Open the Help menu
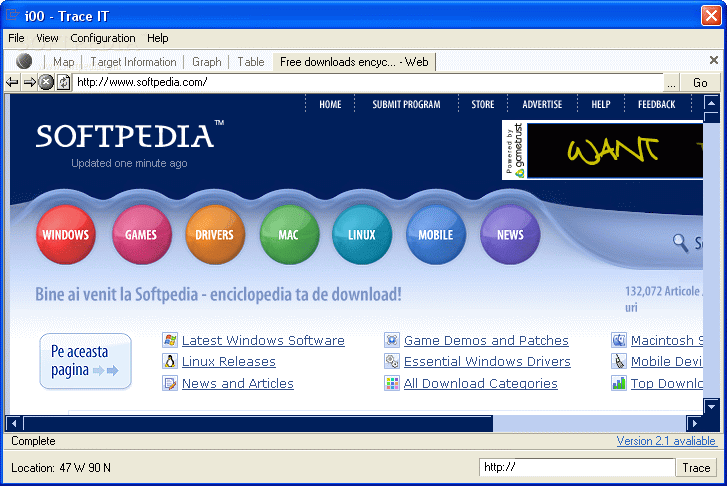This screenshot has height=486, width=727. 158,38
